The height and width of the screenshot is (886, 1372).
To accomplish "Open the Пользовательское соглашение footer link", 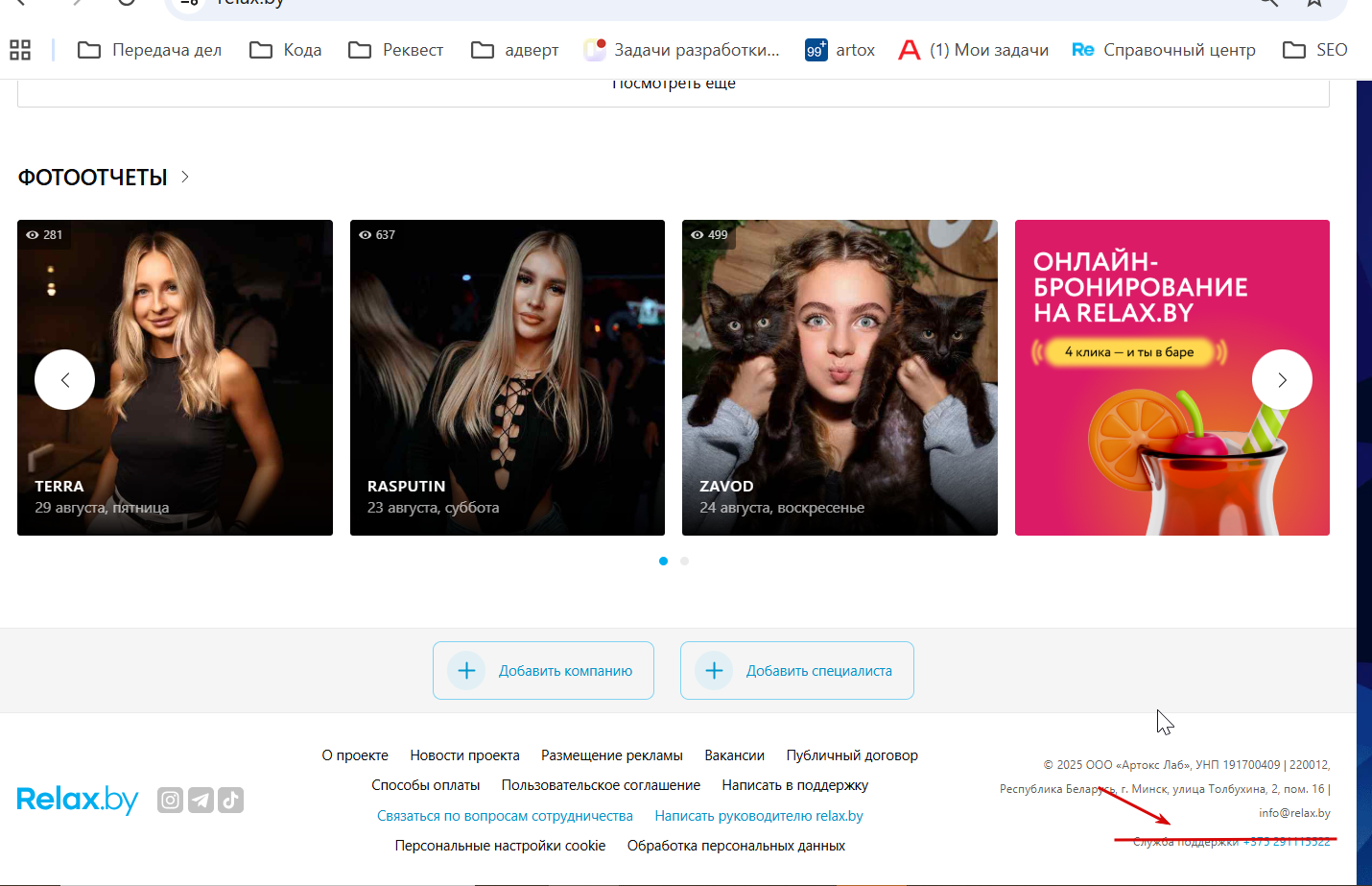I will click(x=601, y=785).
